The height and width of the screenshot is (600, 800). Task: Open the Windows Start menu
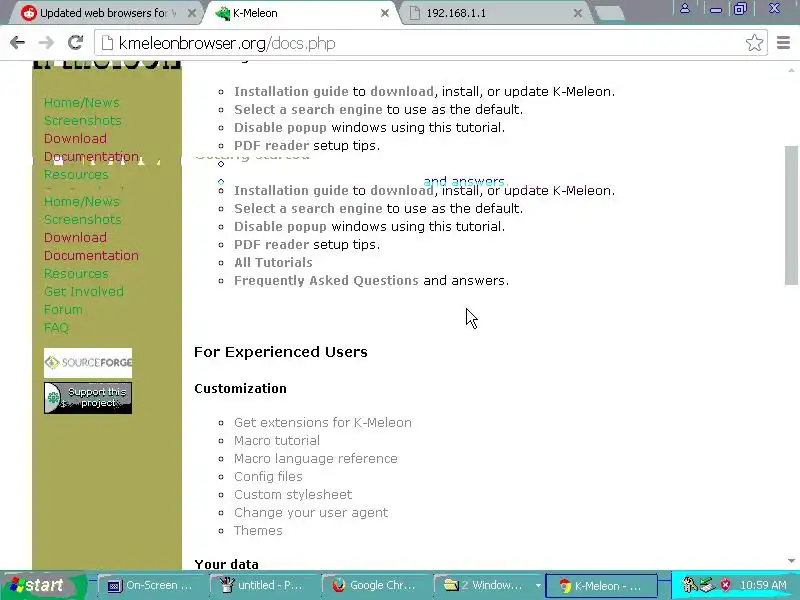click(43, 585)
